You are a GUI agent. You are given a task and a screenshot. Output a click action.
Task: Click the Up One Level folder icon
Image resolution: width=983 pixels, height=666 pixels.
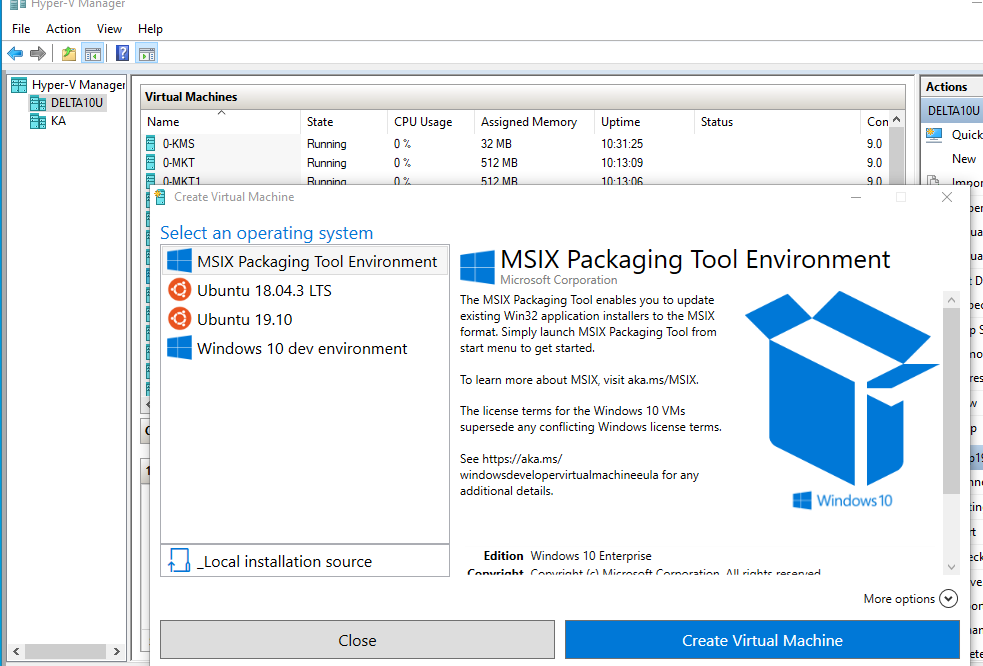pyautogui.click(x=69, y=54)
